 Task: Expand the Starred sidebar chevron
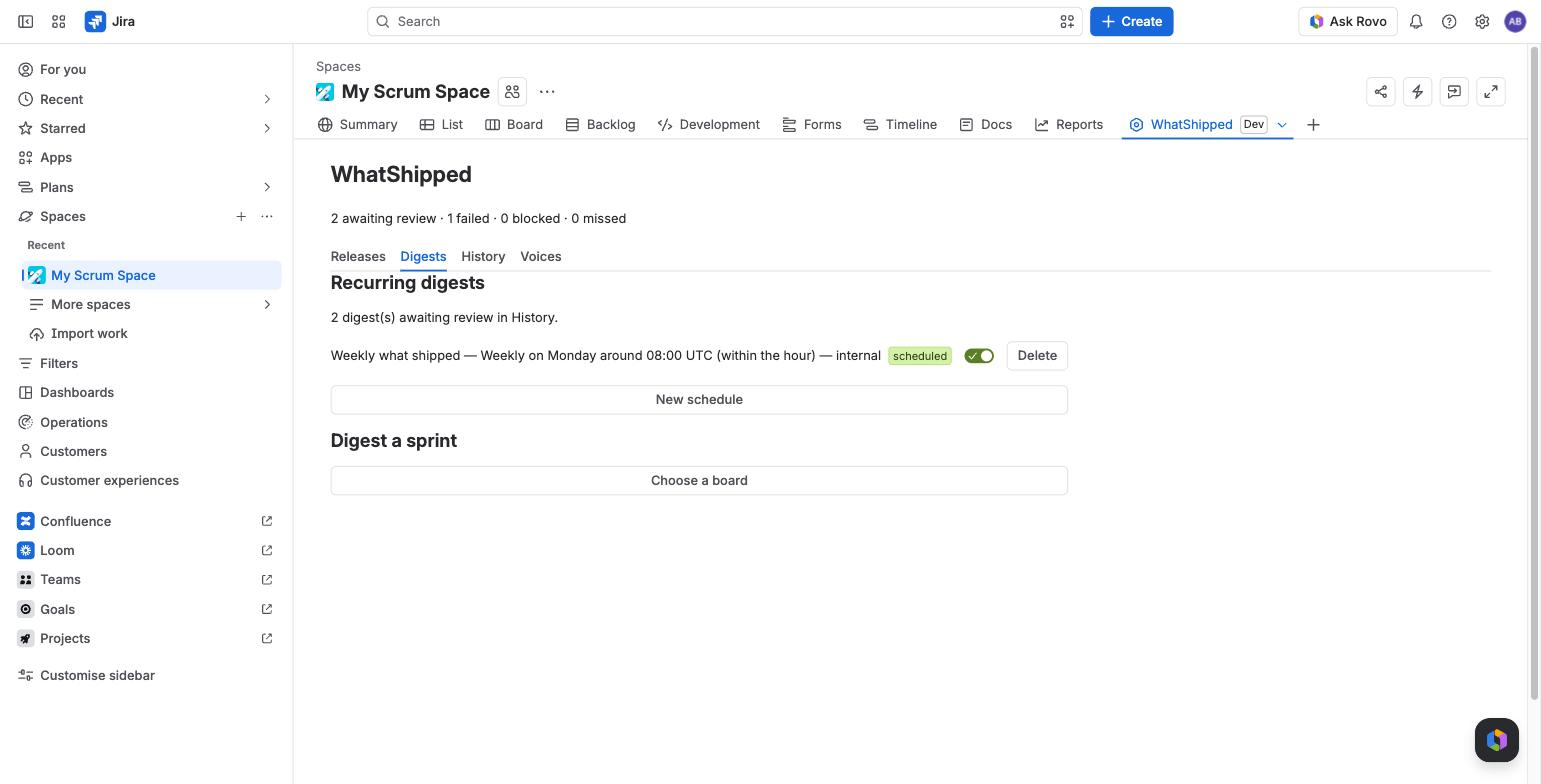click(x=267, y=128)
